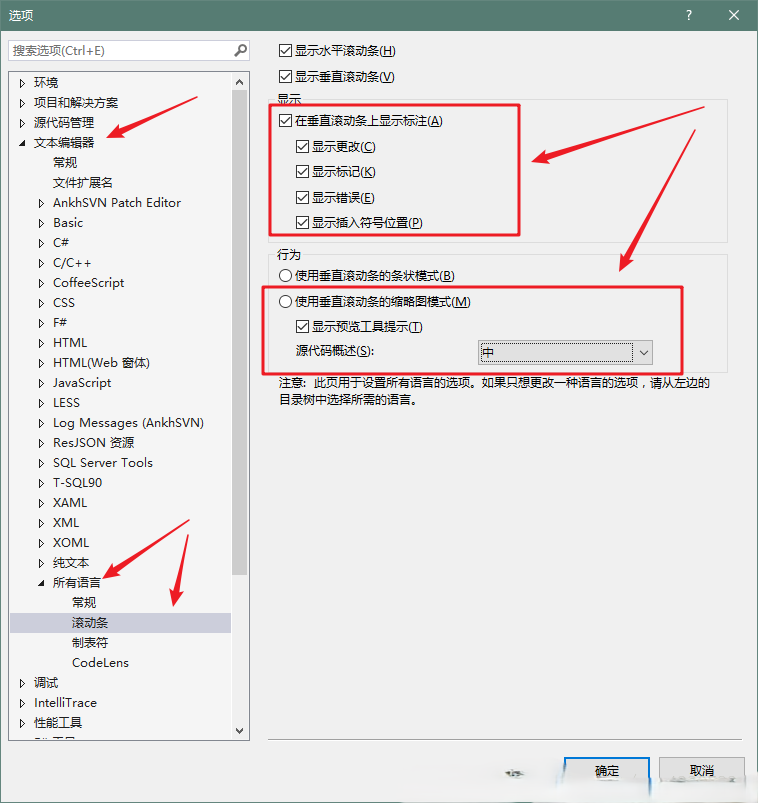
Task: Expand the 性能工具 node
Action: pyautogui.click(x=22, y=723)
